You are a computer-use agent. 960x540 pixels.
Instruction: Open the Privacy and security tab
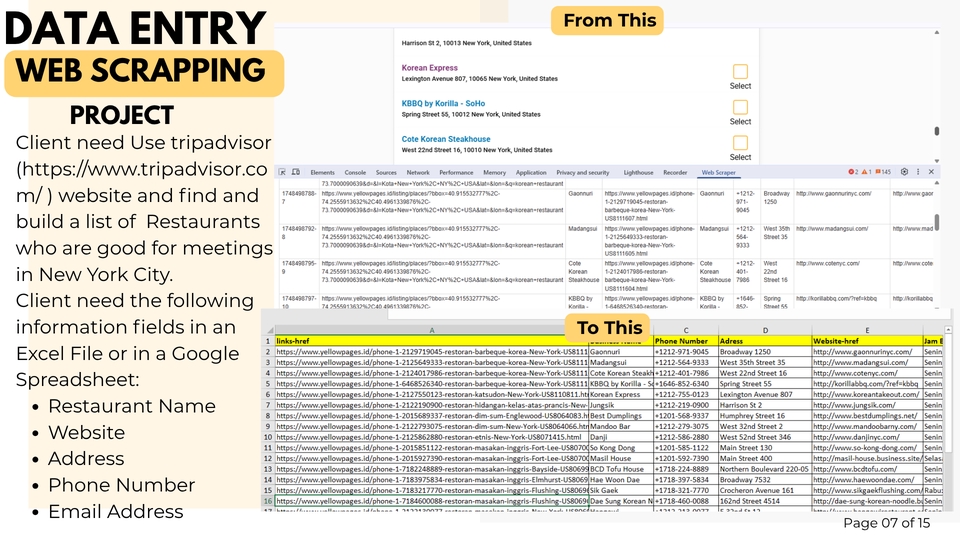[x=582, y=173]
